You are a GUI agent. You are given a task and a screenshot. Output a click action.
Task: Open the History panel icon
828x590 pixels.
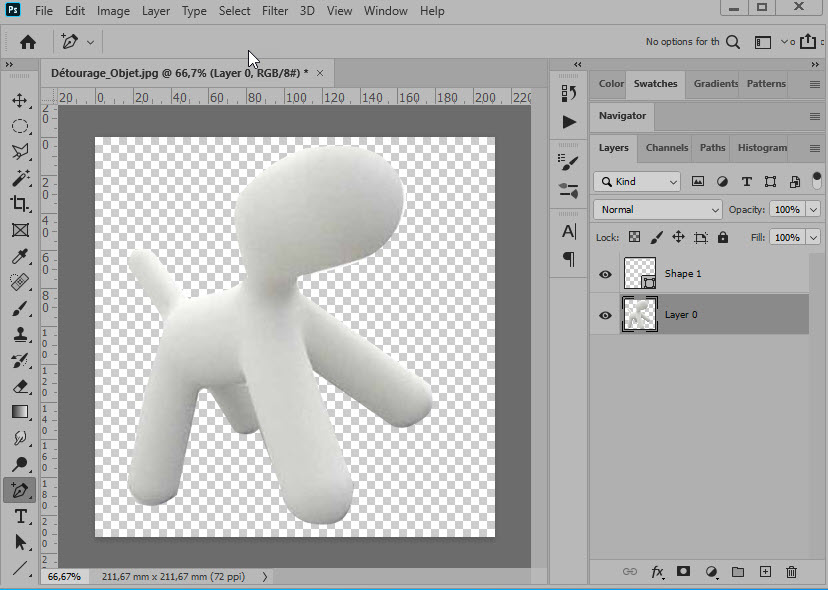569,93
